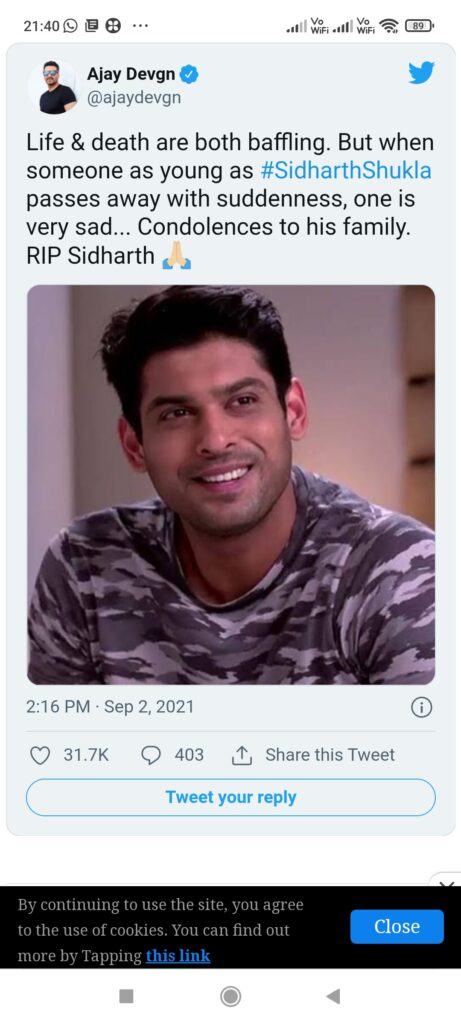Tap the 31.7K likes count
Image resolution: width=461 pixels, height=1024 pixels.
[x=86, y=755]
